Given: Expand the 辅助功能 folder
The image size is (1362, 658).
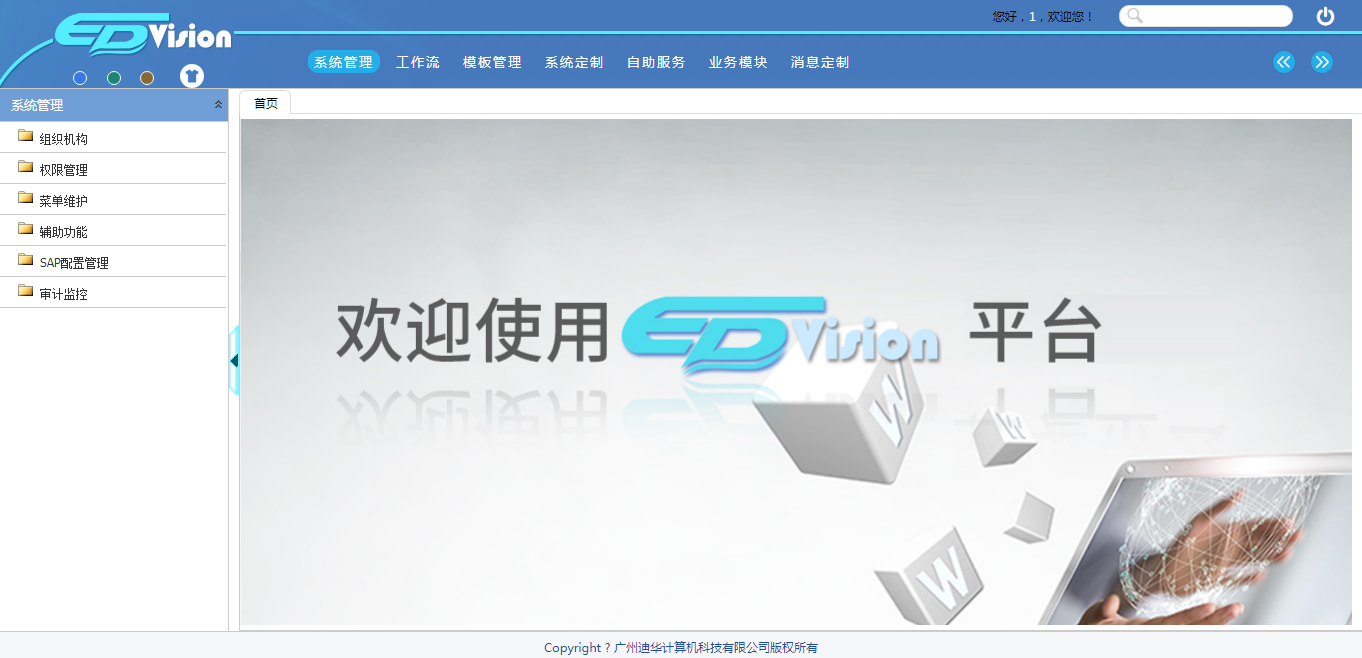Looking at the screenshot, I should coord(113,231).
